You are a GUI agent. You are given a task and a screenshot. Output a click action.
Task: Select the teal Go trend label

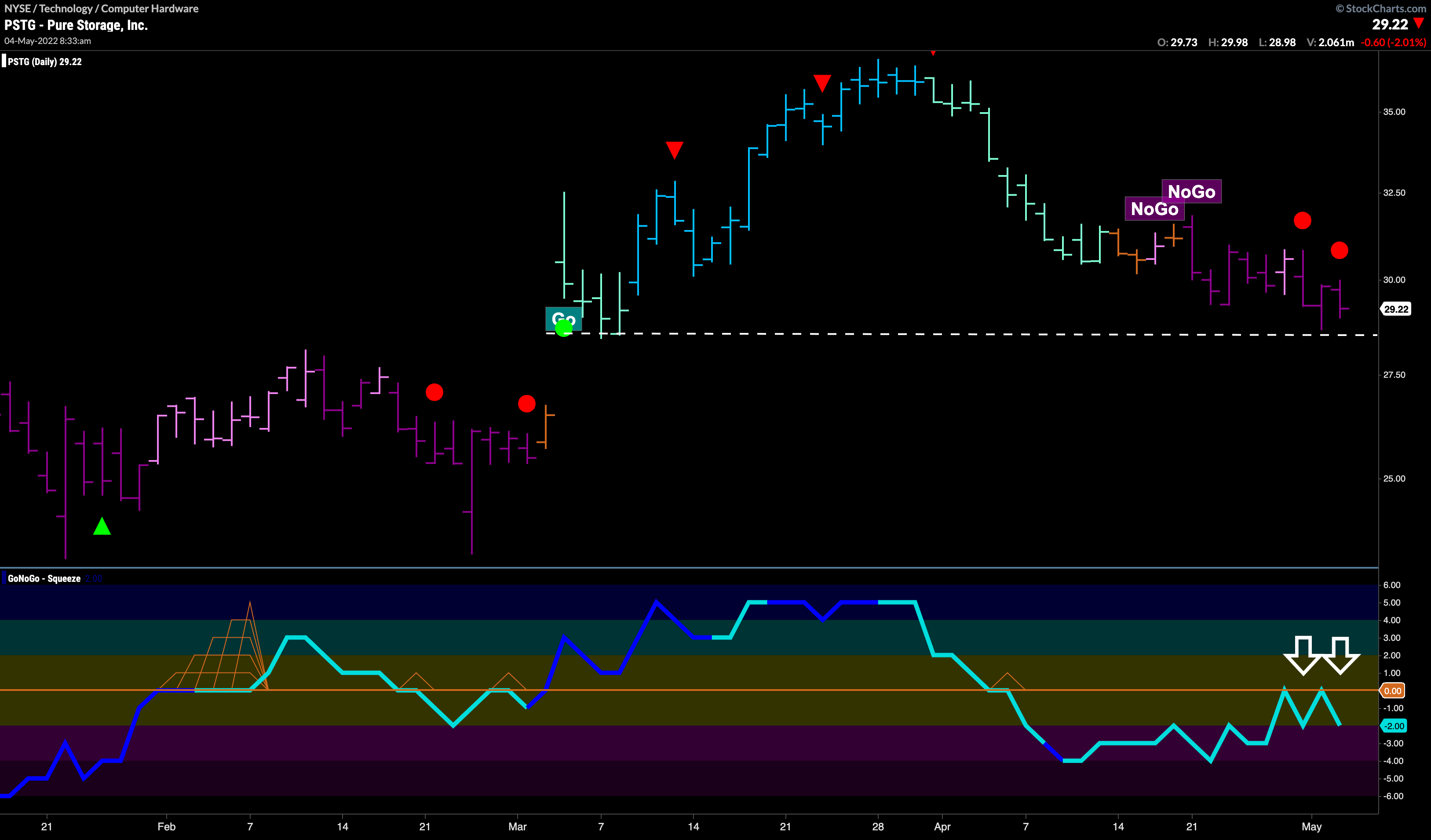(x=563, y=318)
